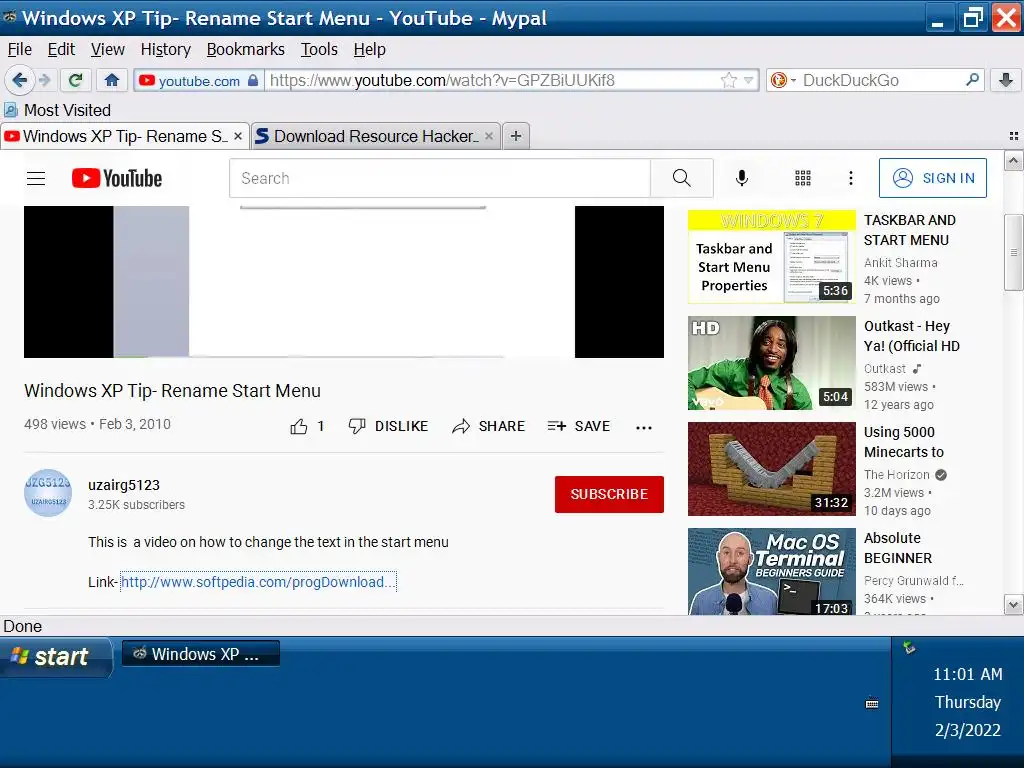Image resolution: width=1024 pixels, height=768 pixels.
Task: Open the Outkast Hey Ya video thumbnail
Action: point(772,363)
